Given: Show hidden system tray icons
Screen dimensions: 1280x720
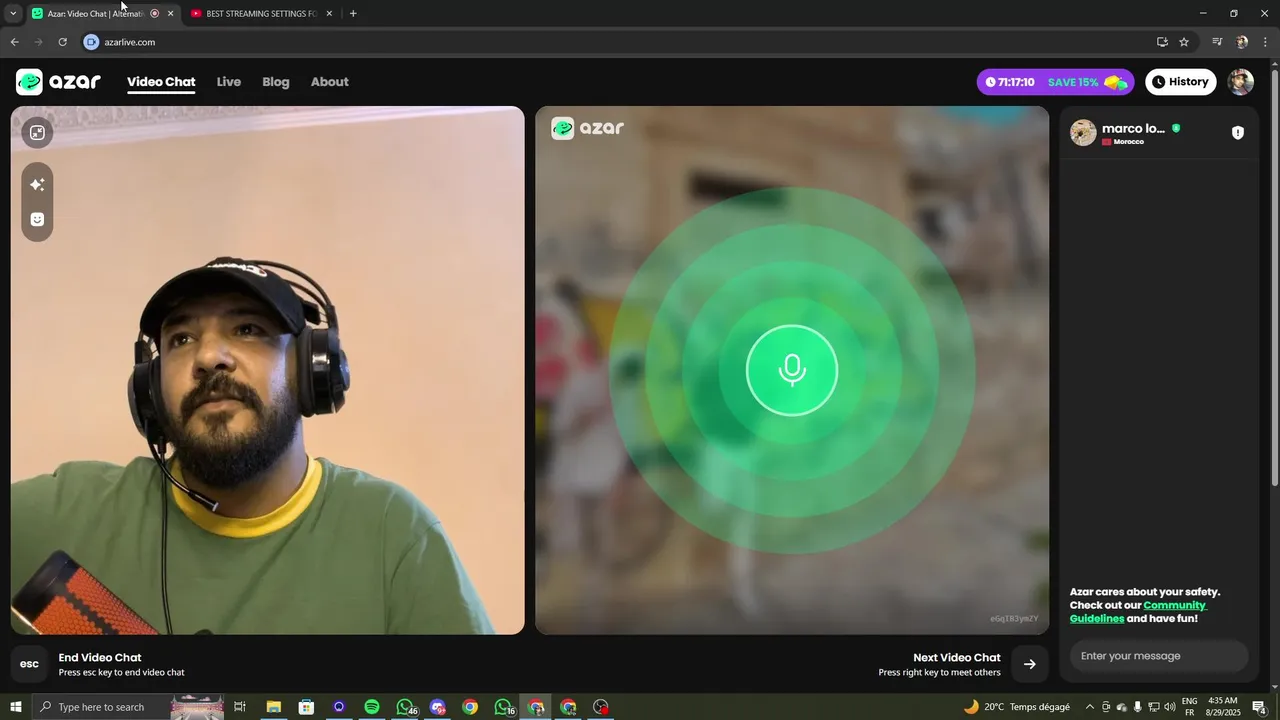Looking at the screenshot, I should [x=1090, y=707].
